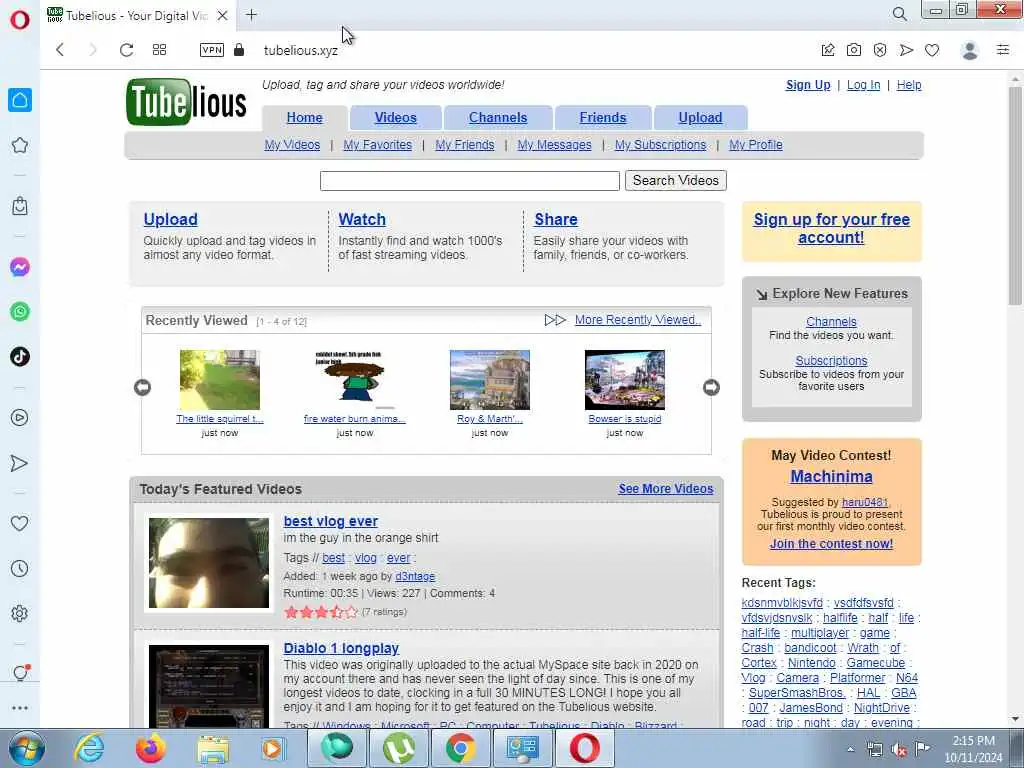This screenshot has height=768, width=1024.
Task: Open Bowser is stupid video thumbnail
Action: point(624,379)
